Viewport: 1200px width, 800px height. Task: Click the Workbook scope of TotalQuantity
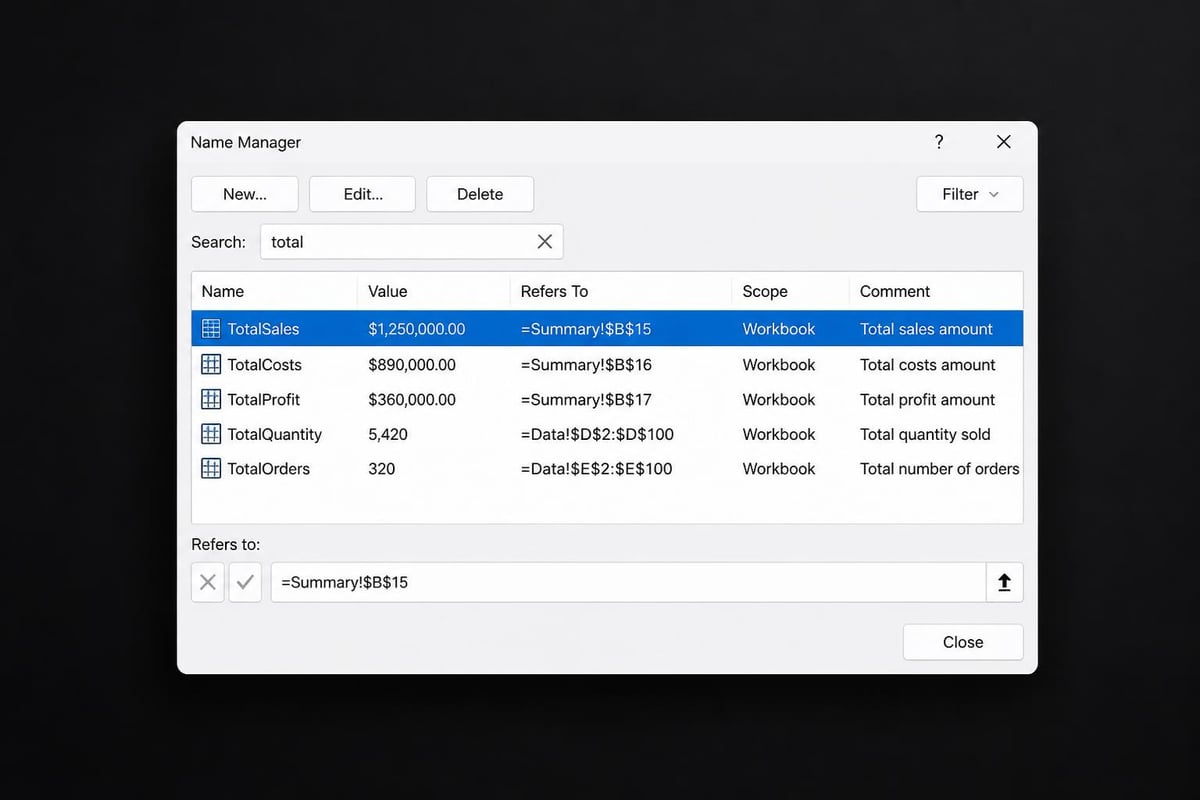pos(779,434)
